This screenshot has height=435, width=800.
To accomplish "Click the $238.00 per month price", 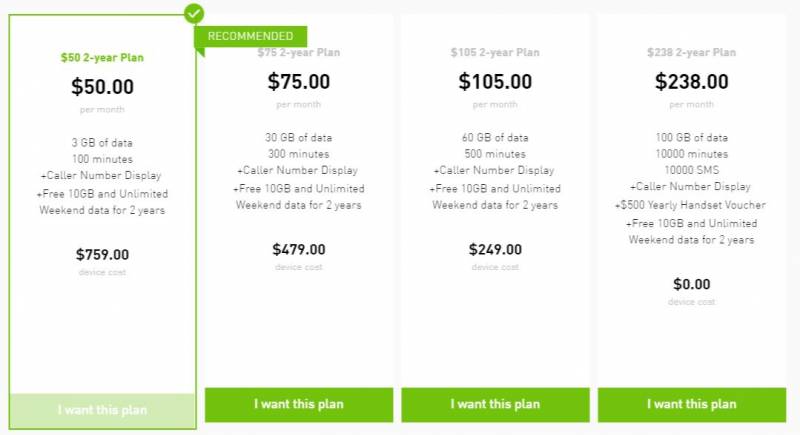I will tap(691, 82).
